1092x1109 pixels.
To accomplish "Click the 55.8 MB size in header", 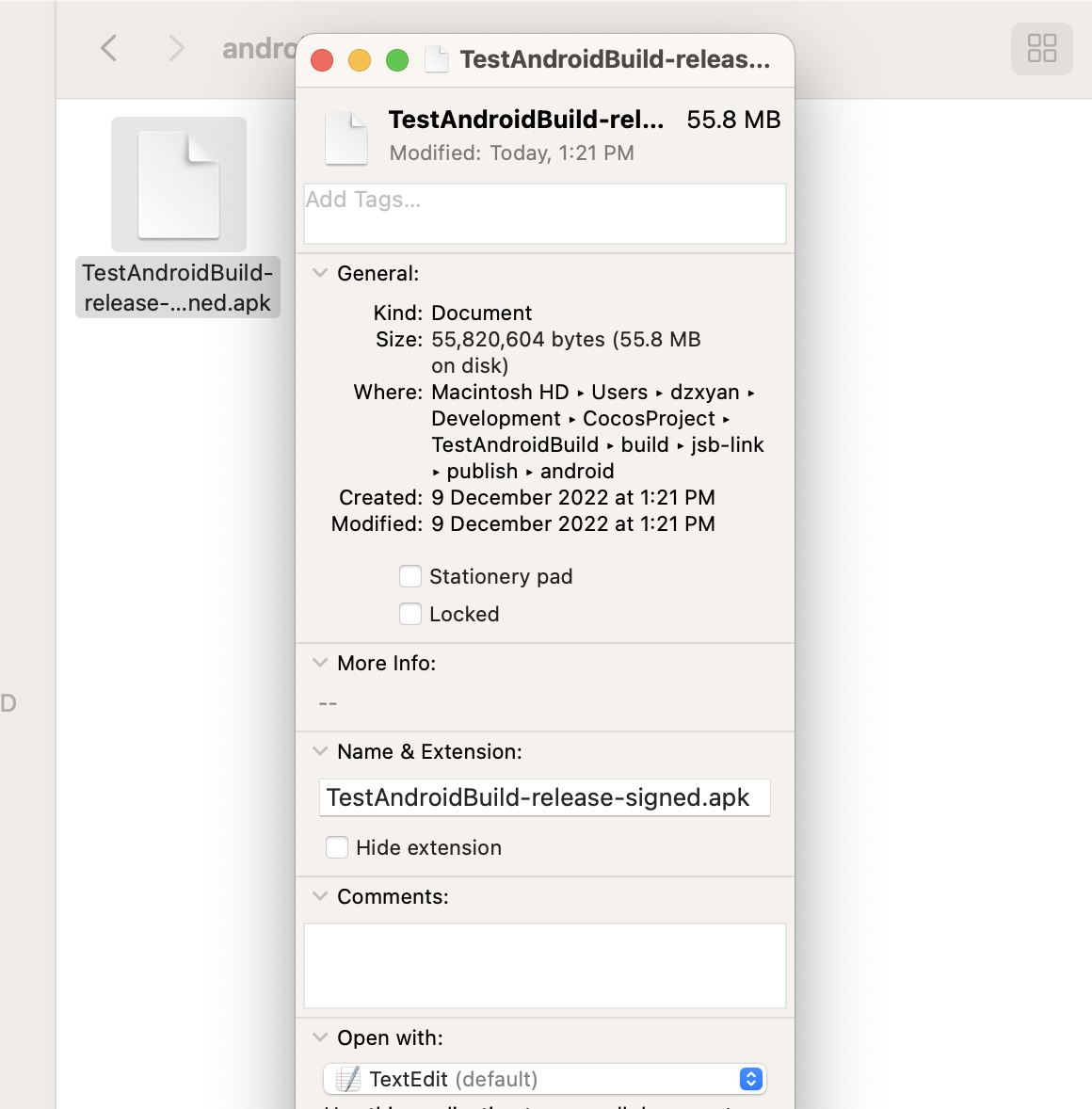I will (x=733, y=120).
